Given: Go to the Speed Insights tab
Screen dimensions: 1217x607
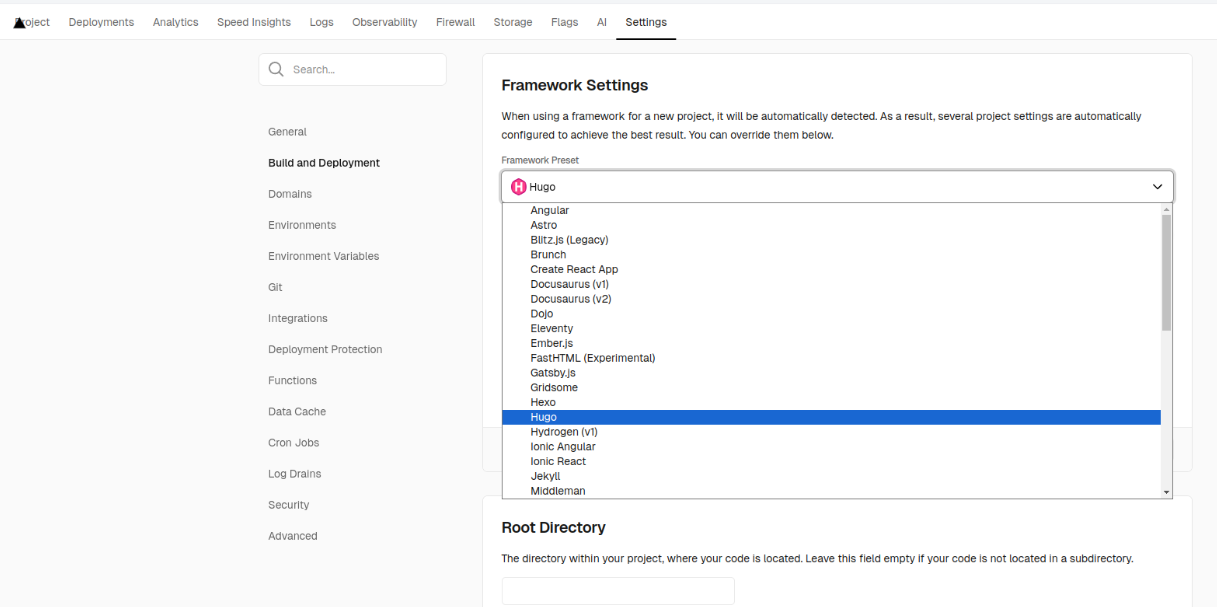Looking at the screenshot, I should coord(254,22).
